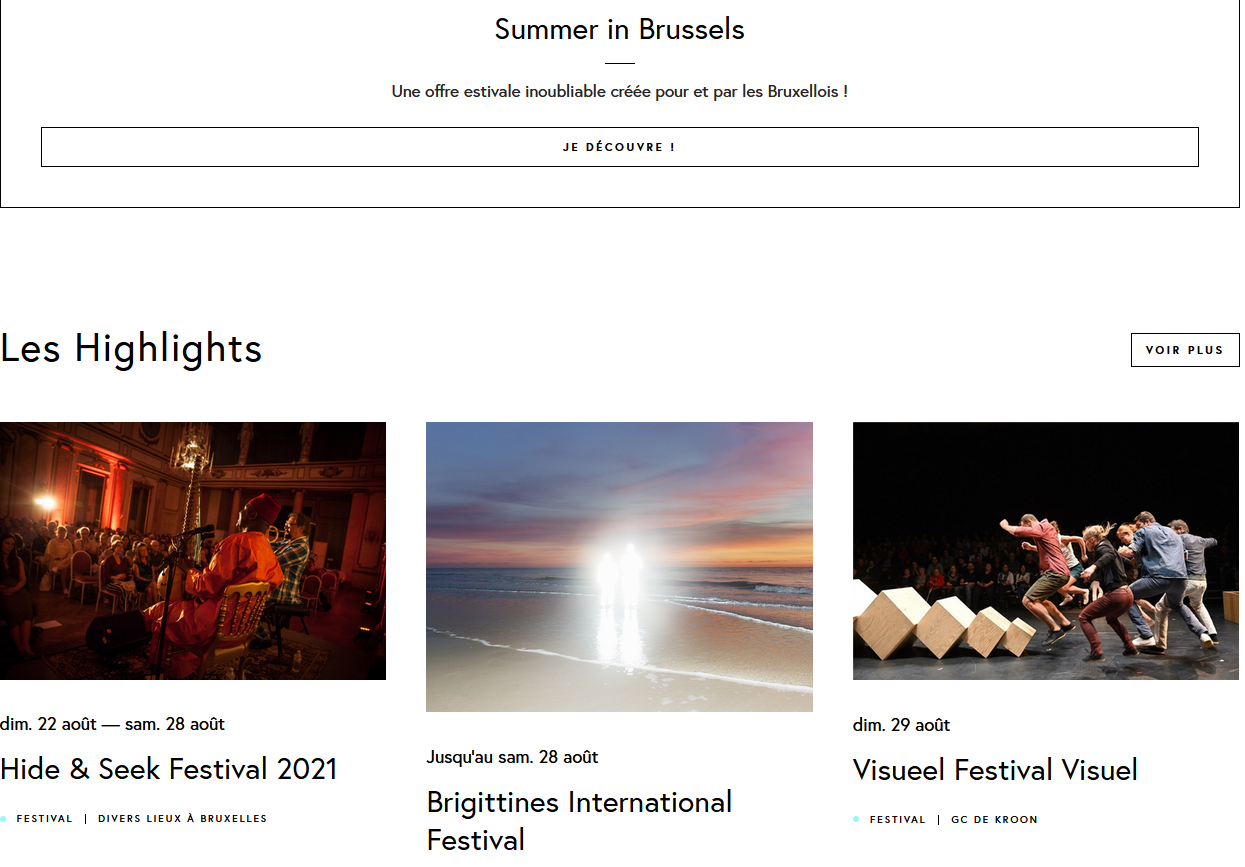The height and width of the screenshot is (867, 1245).
Task: Click the "DIVERS LIEUX À BRUXELLES" venue tag
Action: tap(182, 819)
